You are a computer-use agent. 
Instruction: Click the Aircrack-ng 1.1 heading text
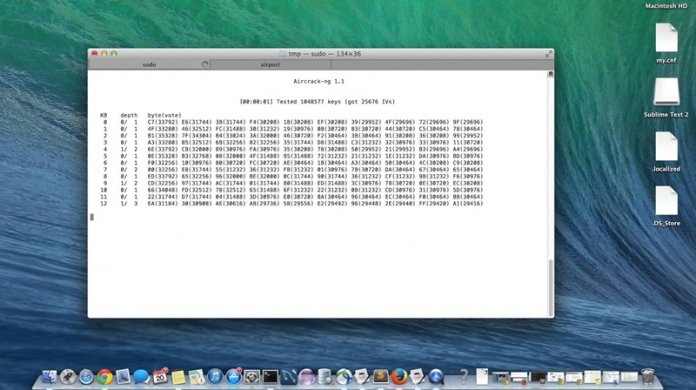tap(319, 81)
